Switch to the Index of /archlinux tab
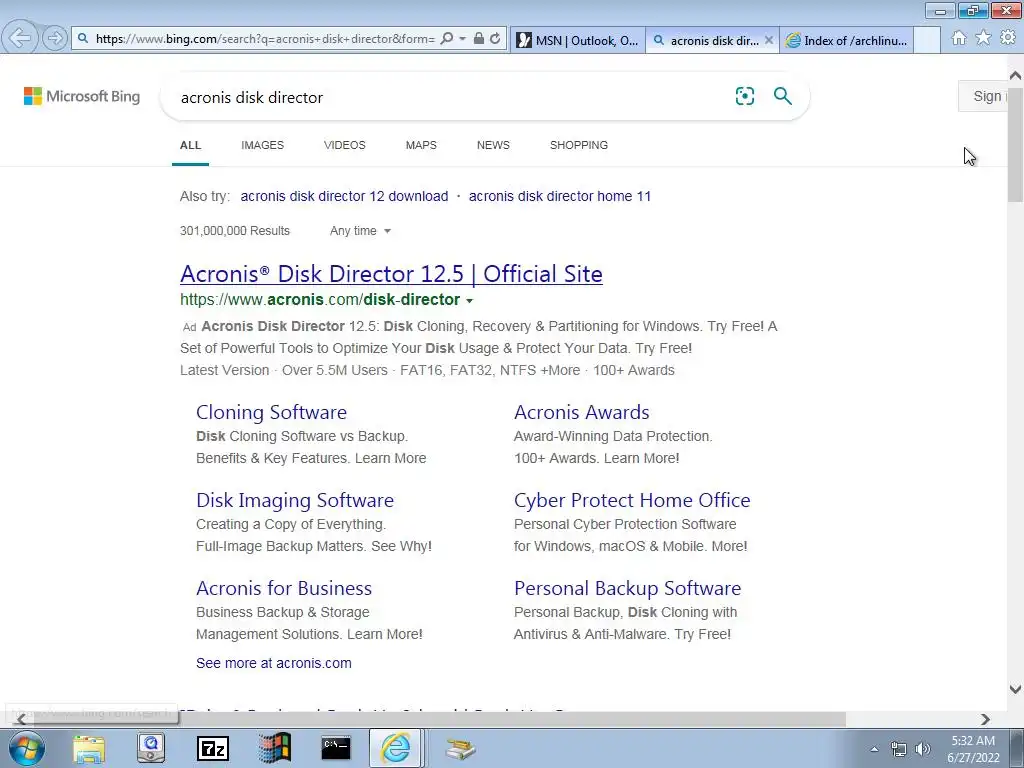The width and height of the screenshot is (1024, 768). point(846,40)
